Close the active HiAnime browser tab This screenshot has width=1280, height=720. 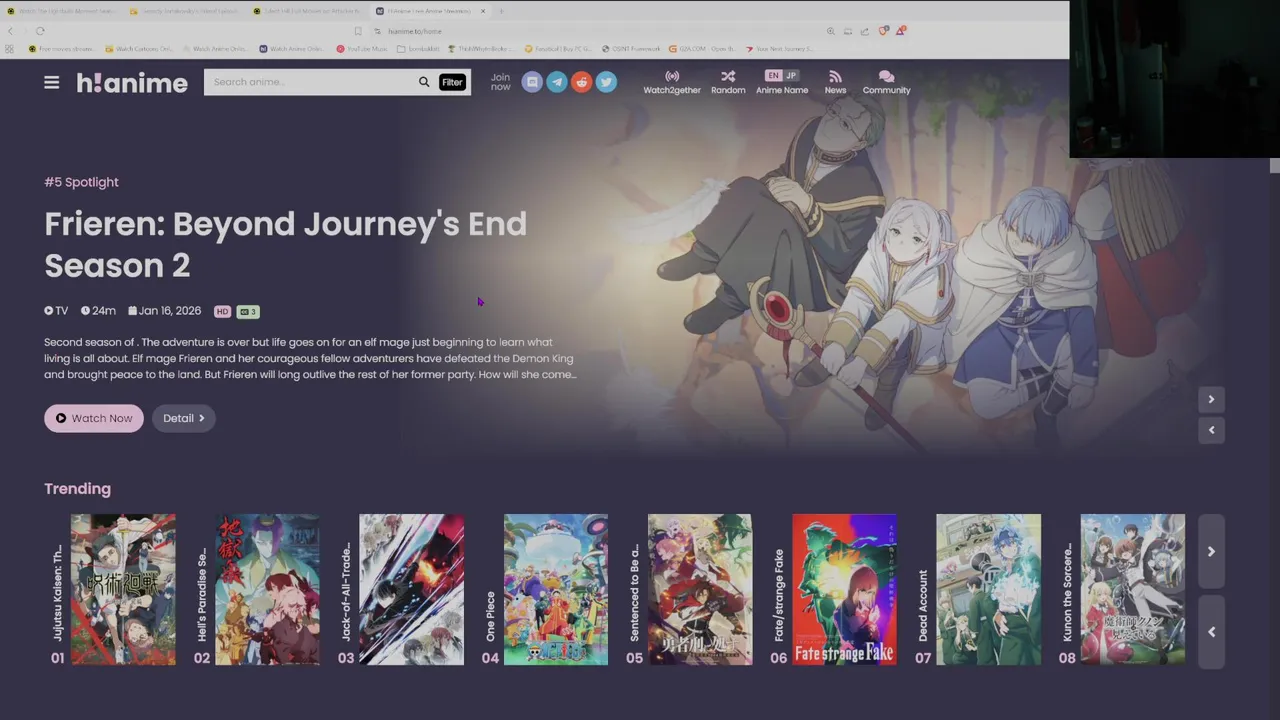[483, 11]
